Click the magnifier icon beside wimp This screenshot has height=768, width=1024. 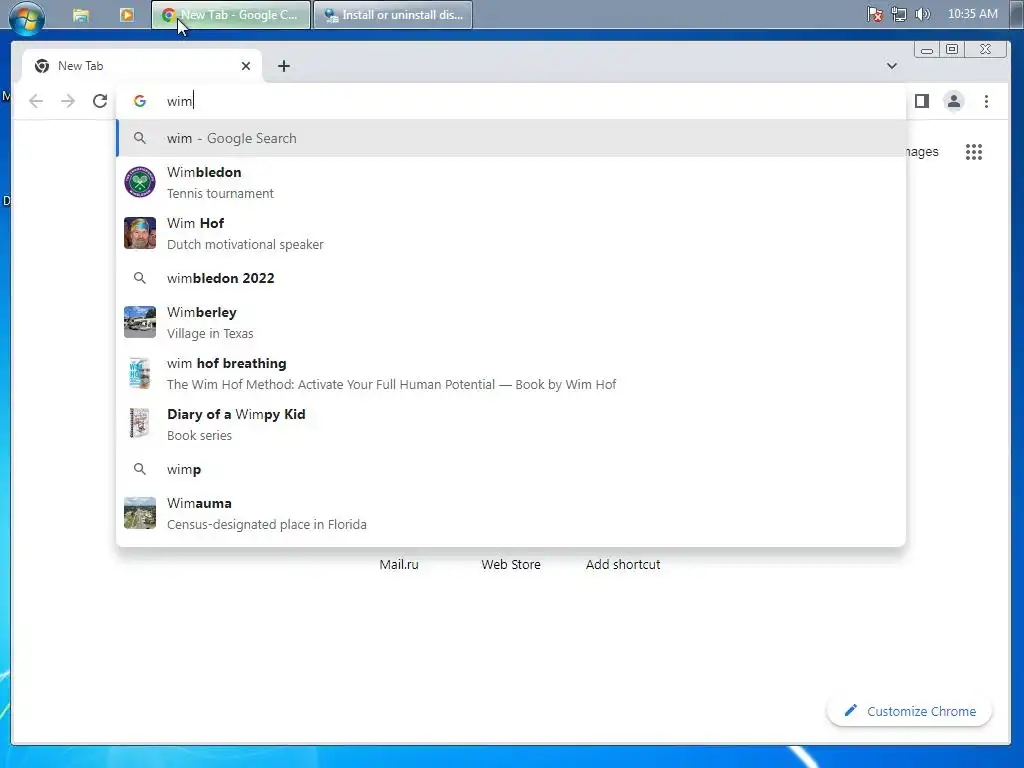140,469
